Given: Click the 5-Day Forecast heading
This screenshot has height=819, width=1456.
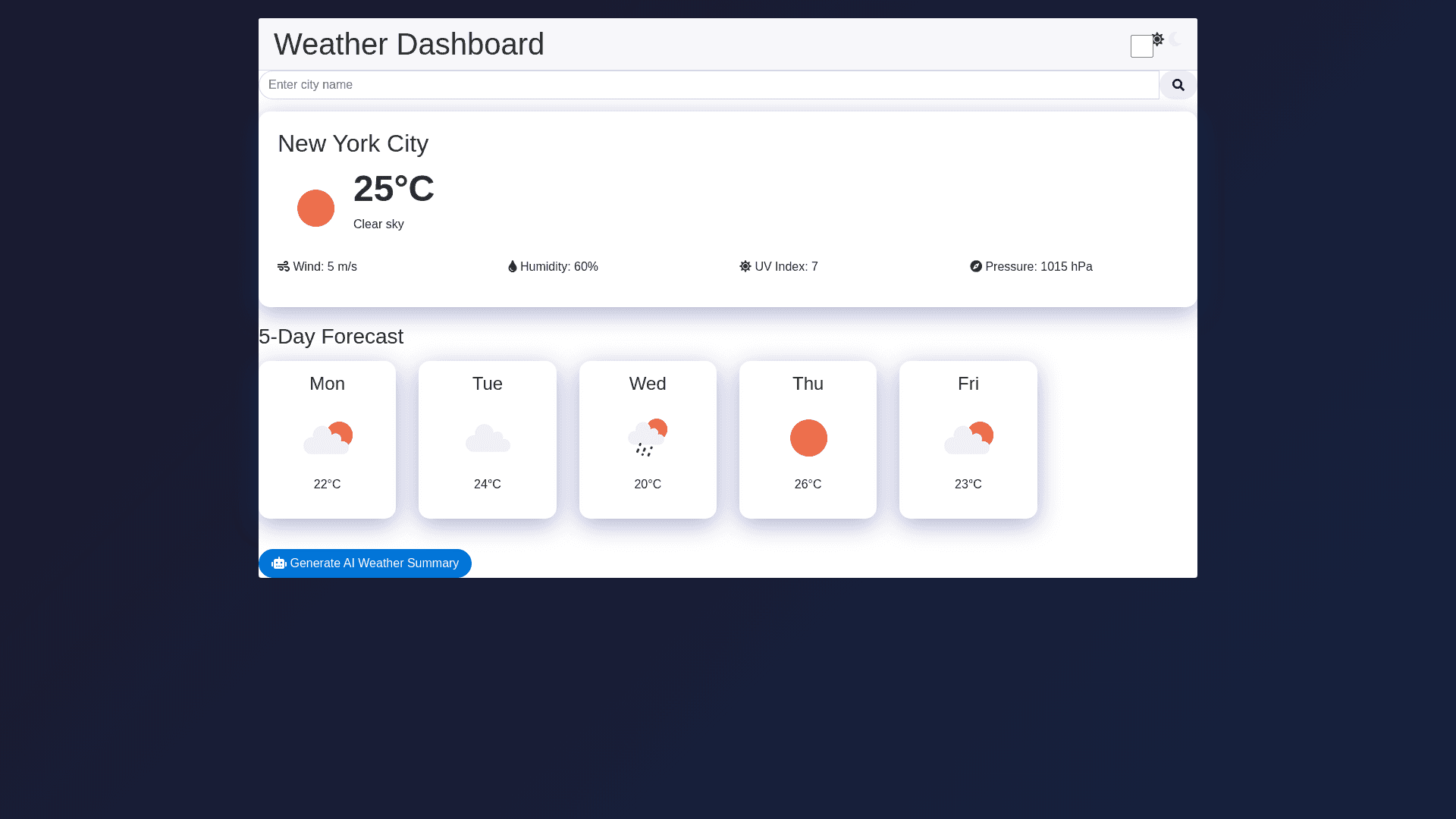Looking at the screenshot, I should (331, 337).
